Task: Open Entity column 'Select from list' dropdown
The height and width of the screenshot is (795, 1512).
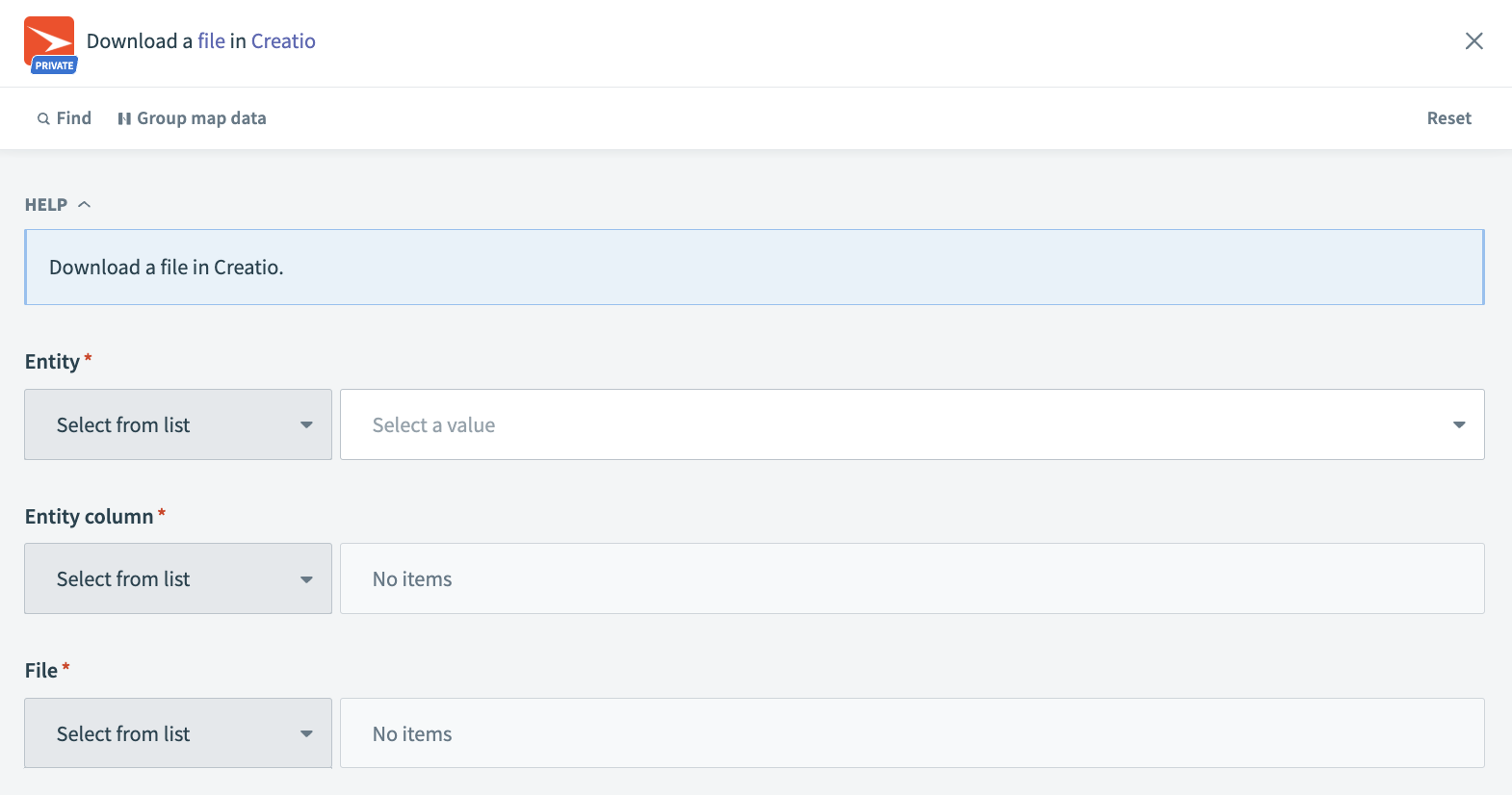Action: 178,578
